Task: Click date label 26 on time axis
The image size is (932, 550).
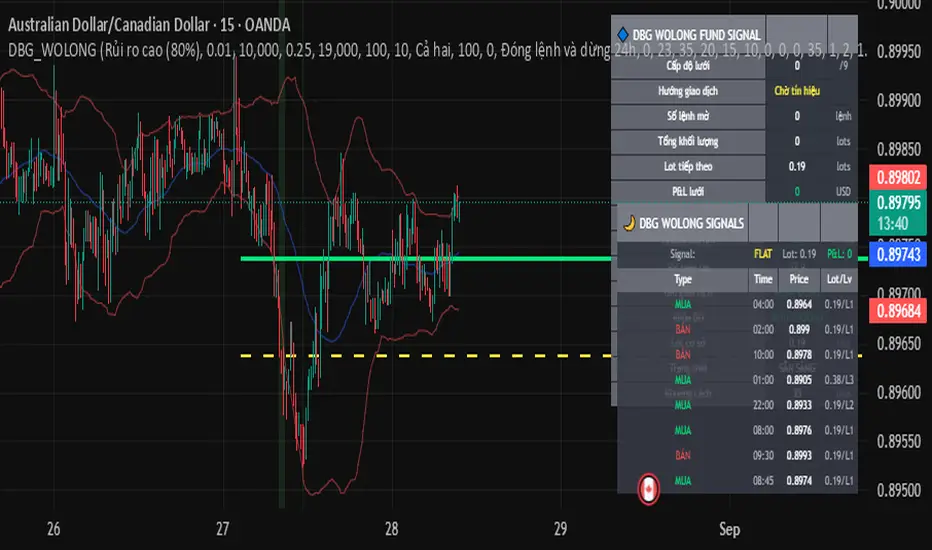Action: (x=53, y=529)
